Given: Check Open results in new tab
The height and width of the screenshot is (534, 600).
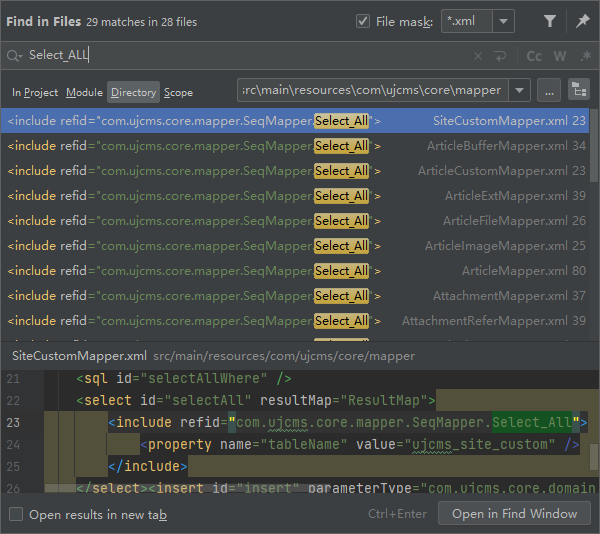Looking at the screenshot, I should point(16,514).
